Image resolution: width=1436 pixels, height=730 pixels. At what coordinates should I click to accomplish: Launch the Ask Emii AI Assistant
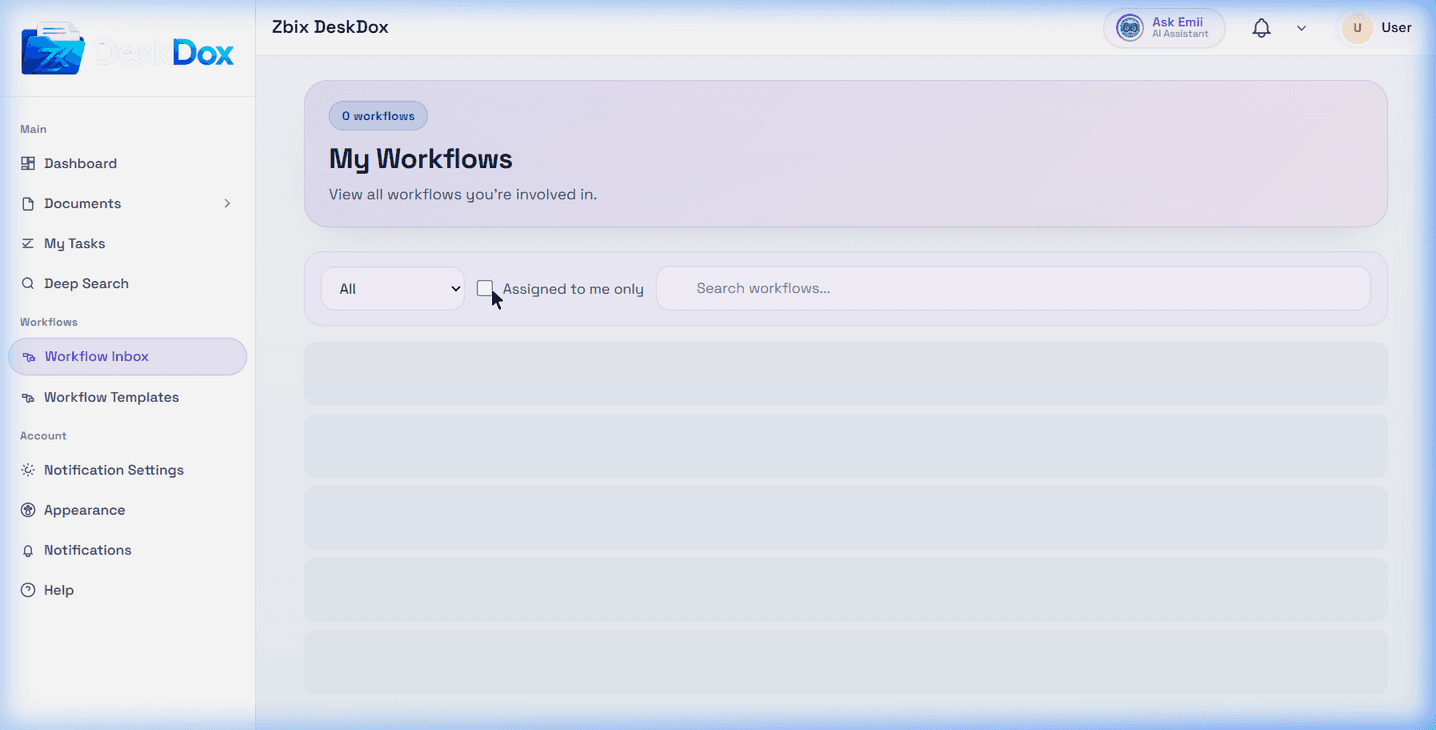(1164, 28)
